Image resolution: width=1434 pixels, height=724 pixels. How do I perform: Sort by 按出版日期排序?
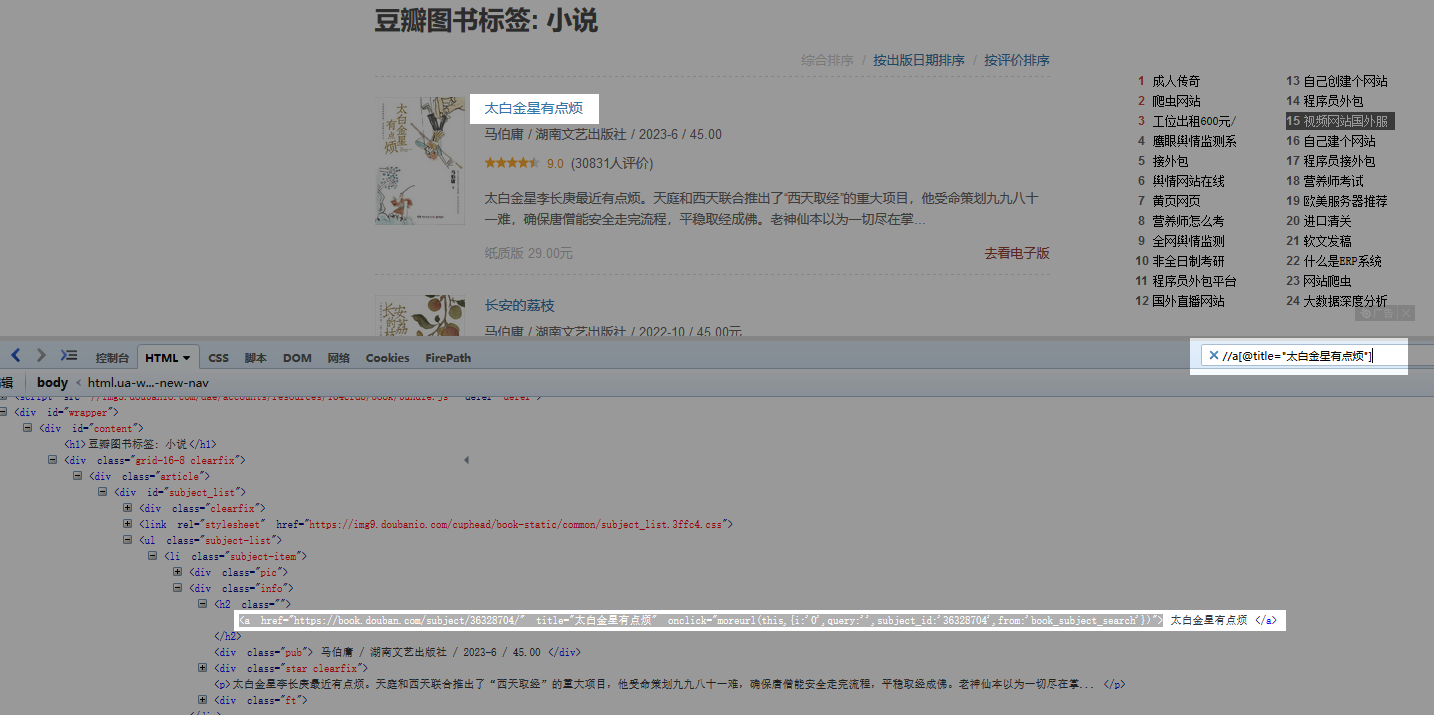tap(919, 60)
